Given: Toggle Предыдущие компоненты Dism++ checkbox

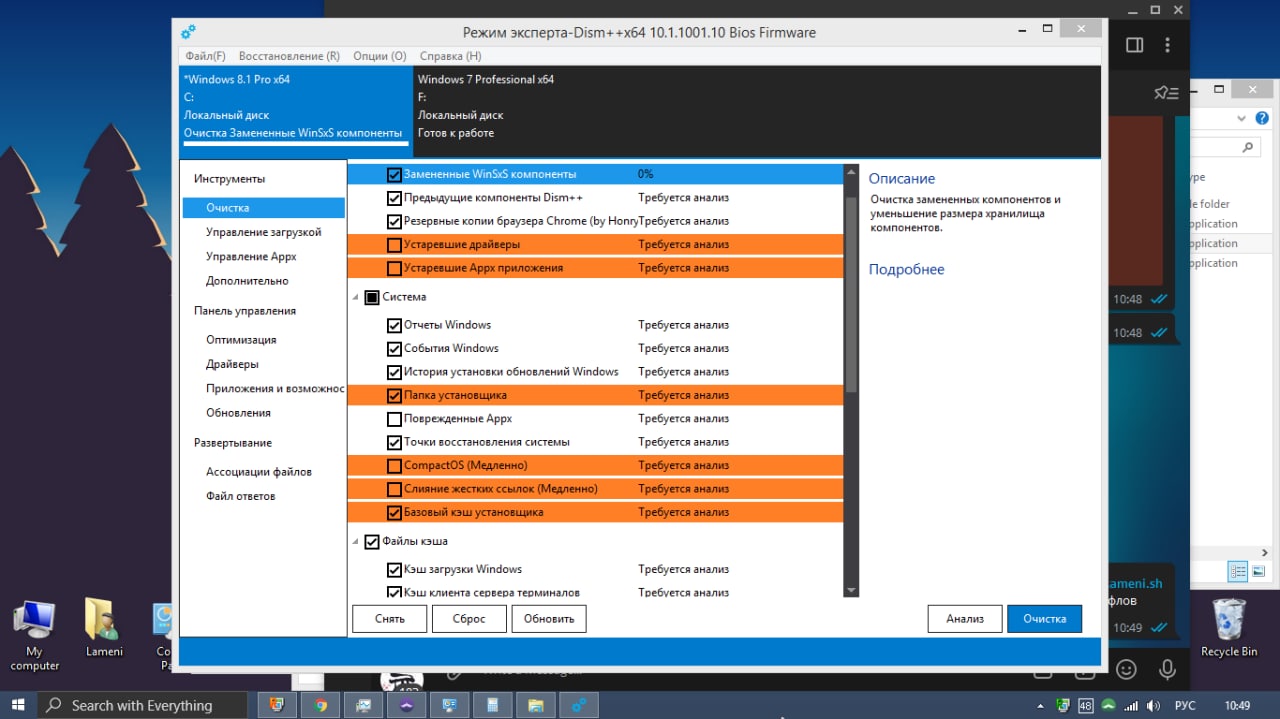Looking at the screenshot, I should click(394, 198).
